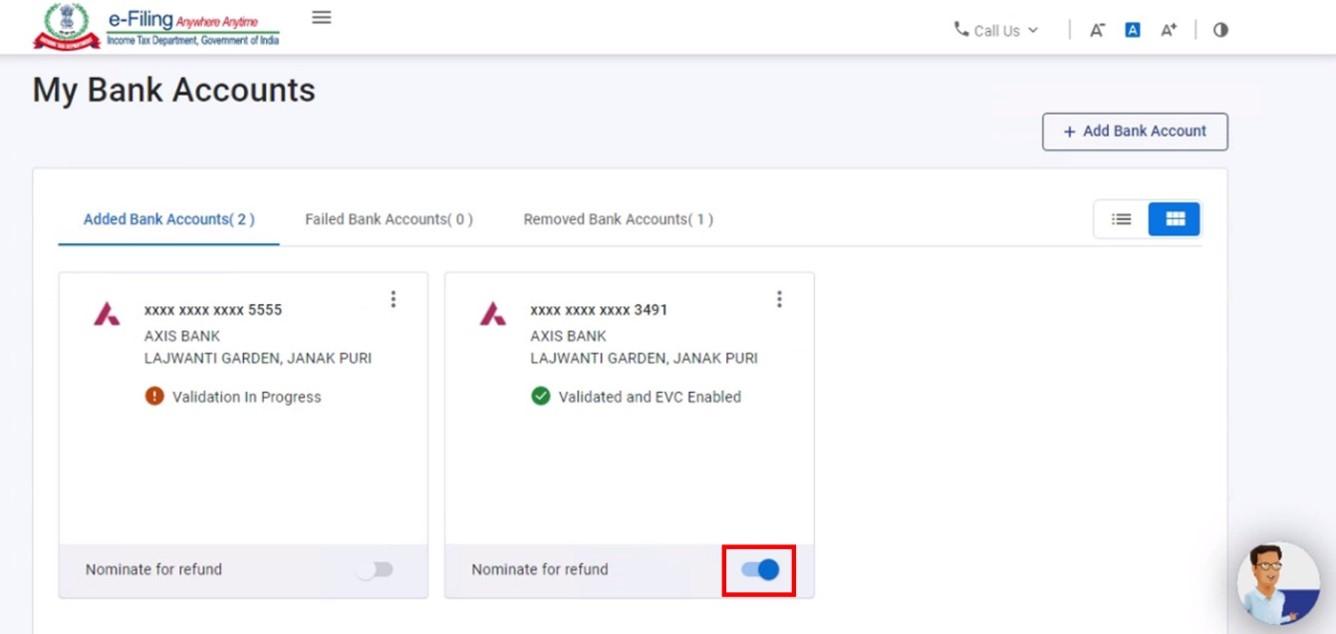Decrease font size with the A- icon
1336x634 pixels.
[1096, 29]
